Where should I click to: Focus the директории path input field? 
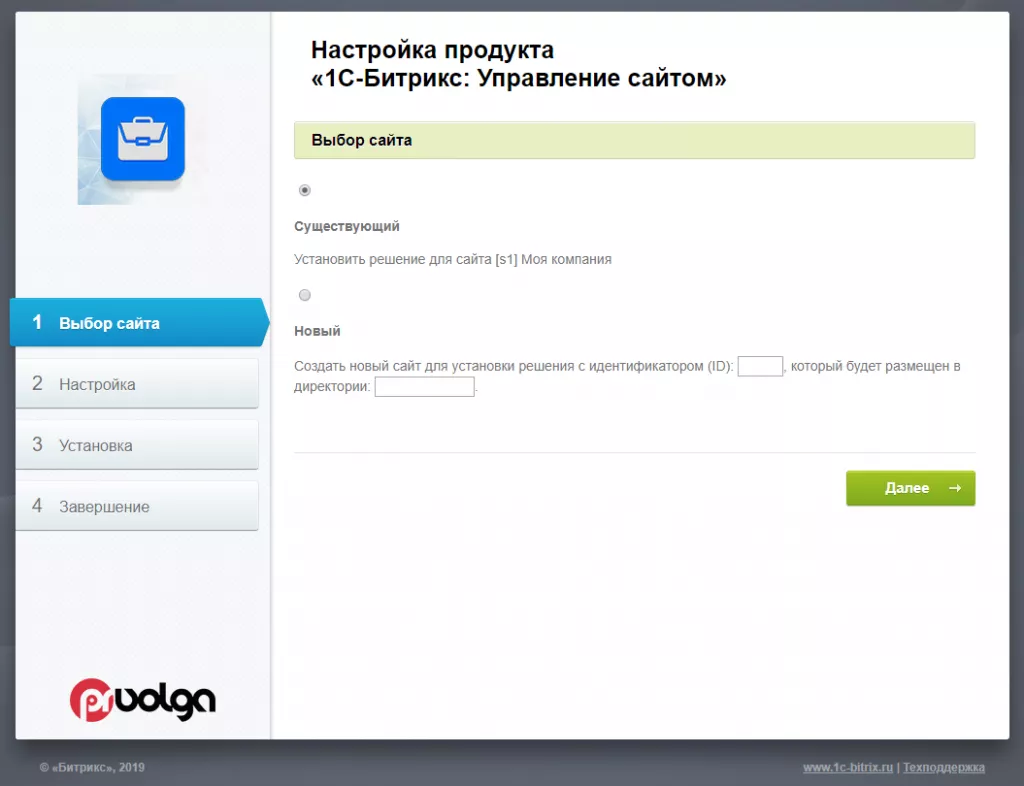click(424, 387)
